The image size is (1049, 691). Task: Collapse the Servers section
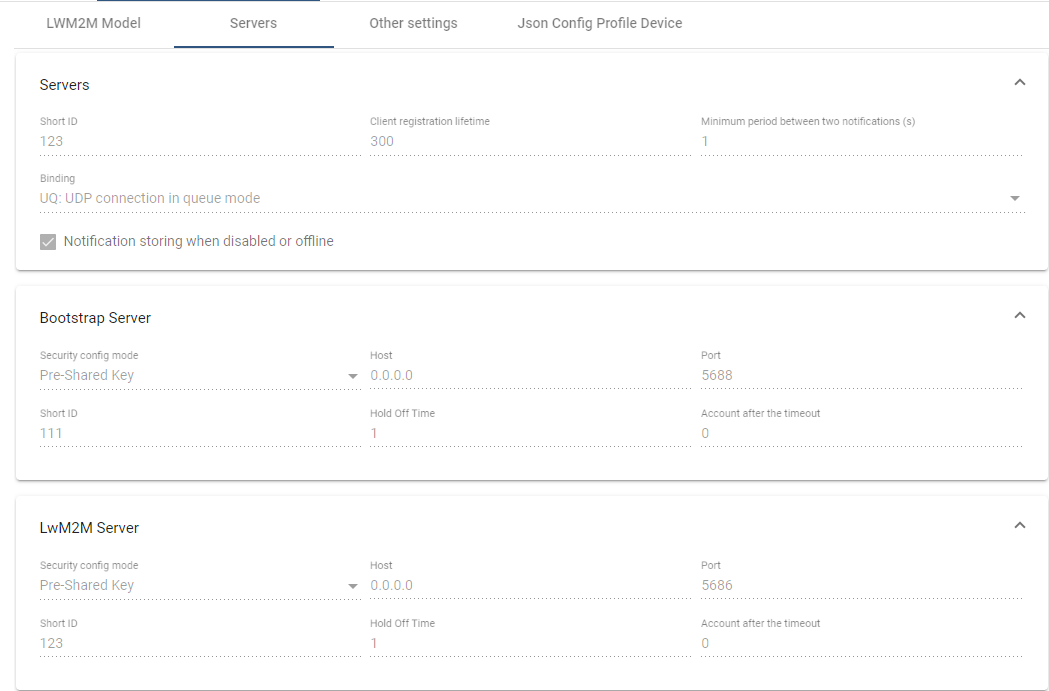click(1019, 82)
